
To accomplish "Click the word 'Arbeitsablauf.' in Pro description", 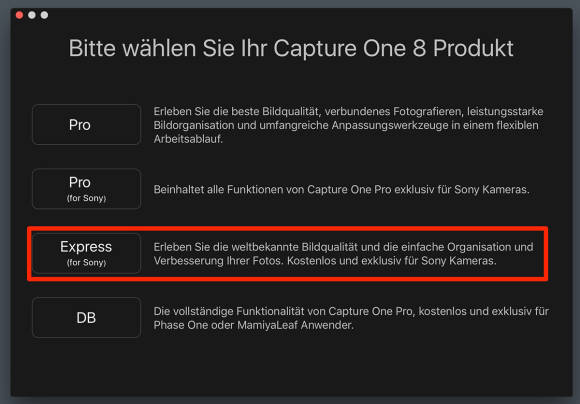I will coord(188,139).
